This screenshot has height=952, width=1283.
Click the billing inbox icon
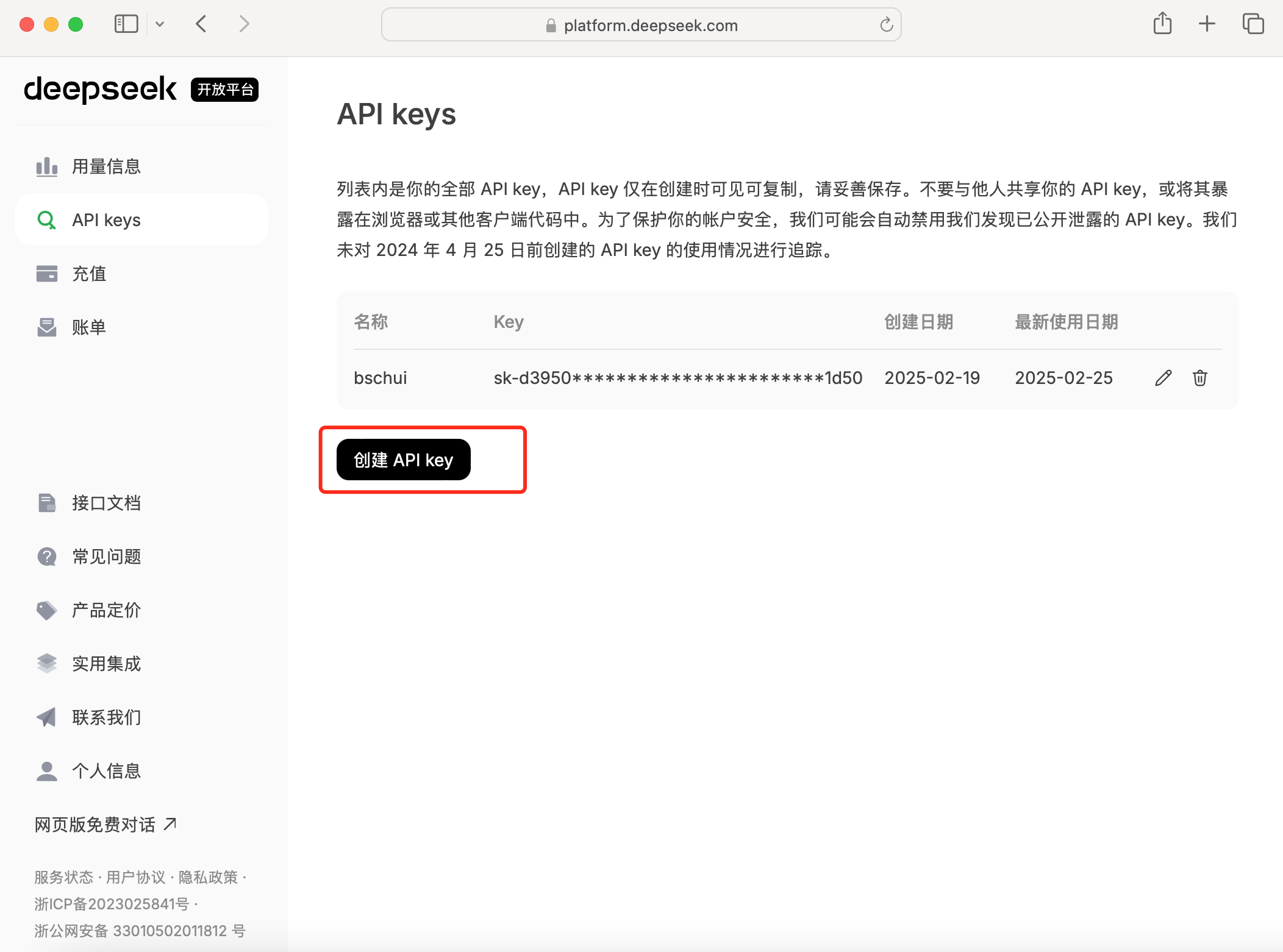(47, 327)
